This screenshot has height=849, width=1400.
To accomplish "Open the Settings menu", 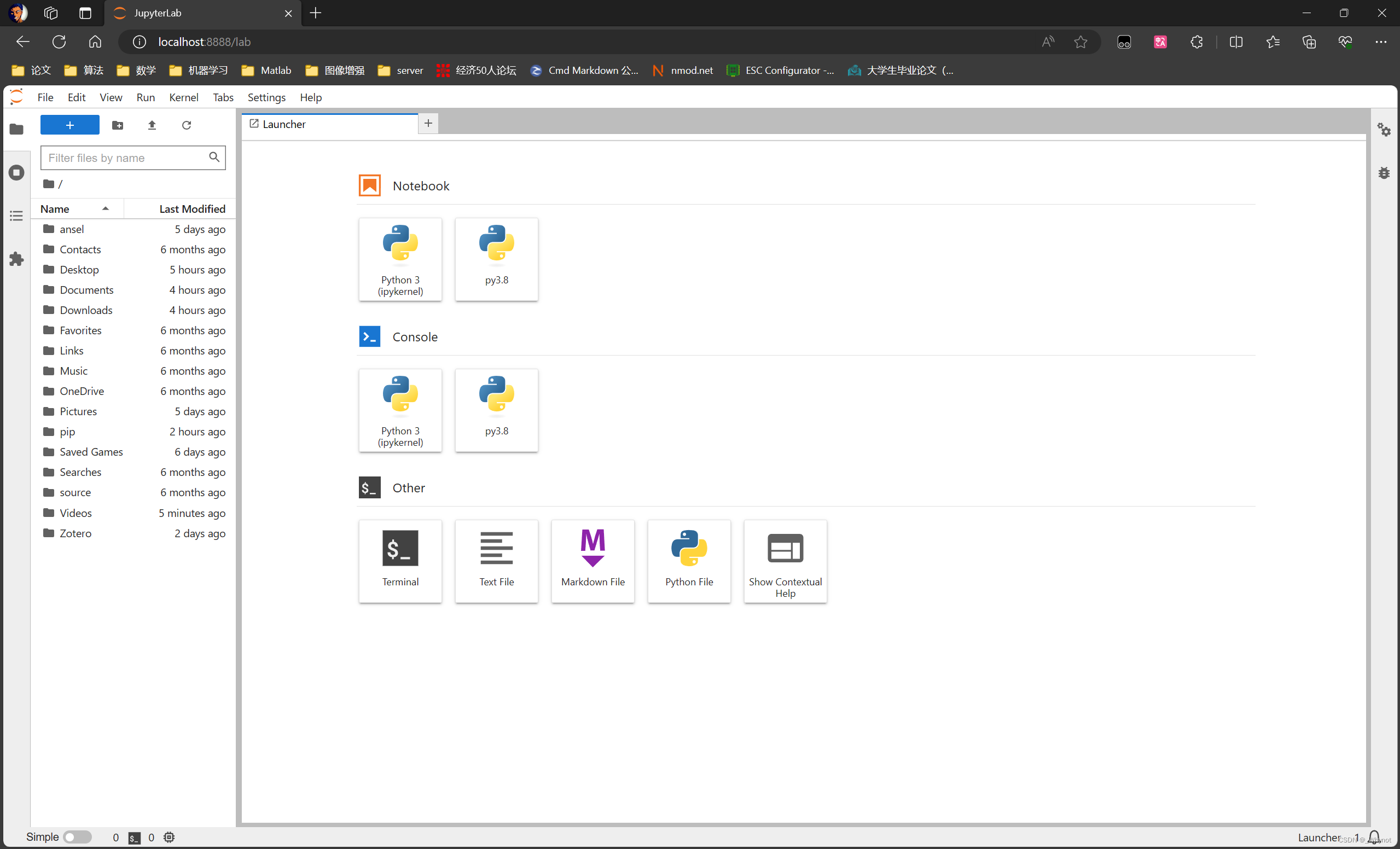I will 266,97.
